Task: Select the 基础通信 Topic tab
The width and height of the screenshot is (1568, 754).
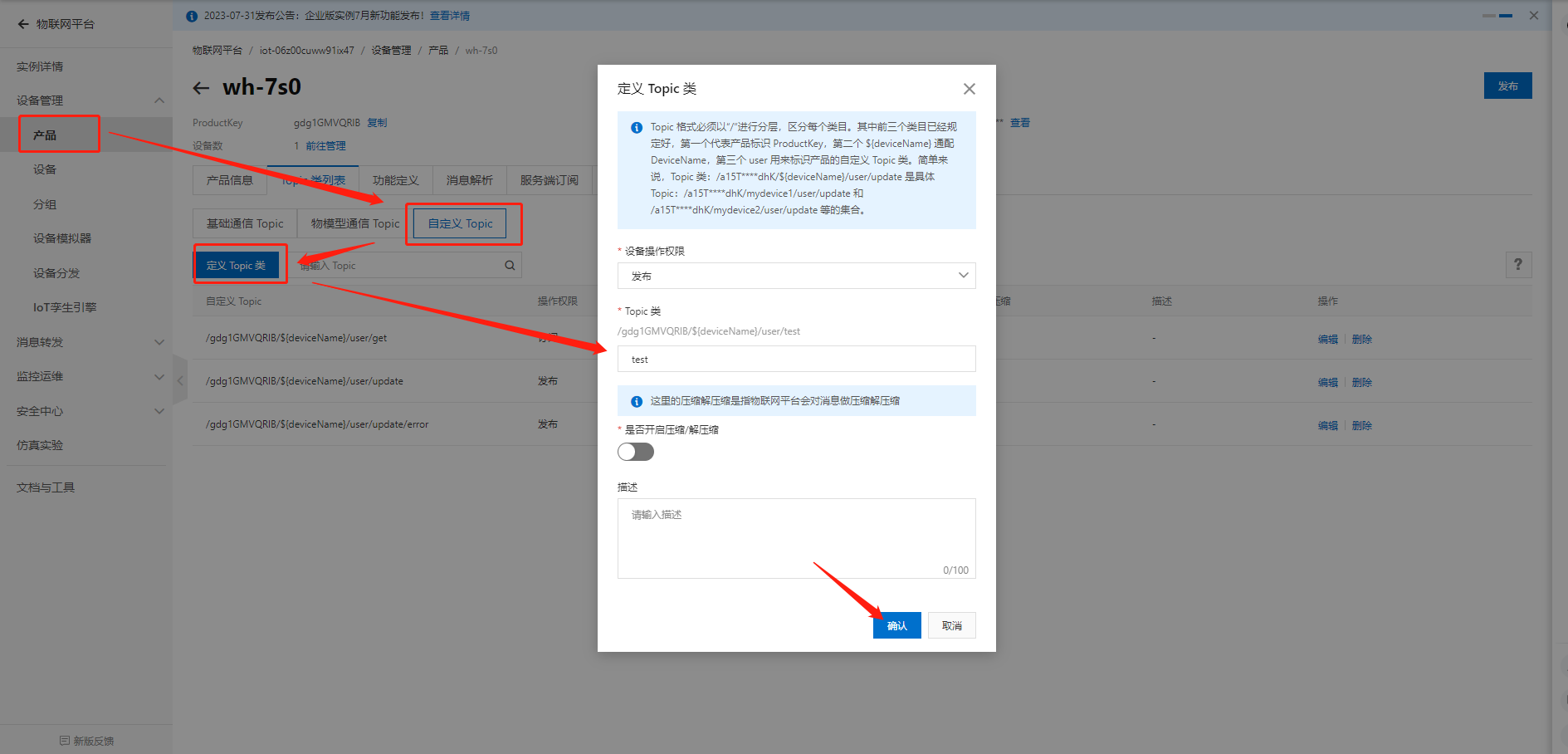Action: pyautogui.click(x=245, y=223)
